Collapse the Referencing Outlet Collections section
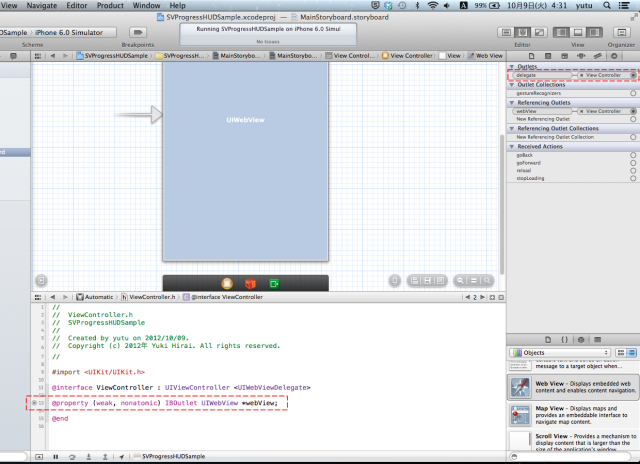This screenshot has width=640, height=464. (x=511, y=129)
